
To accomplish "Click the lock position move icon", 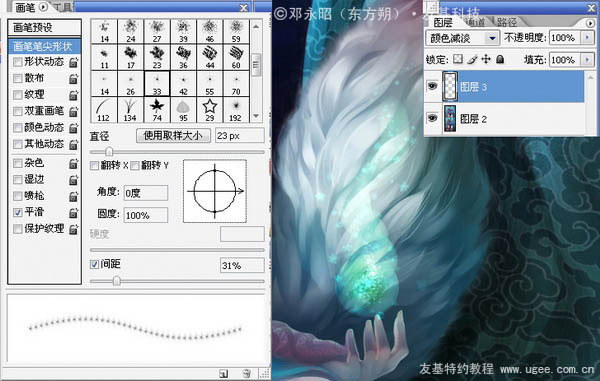I will tap(486, 59).
